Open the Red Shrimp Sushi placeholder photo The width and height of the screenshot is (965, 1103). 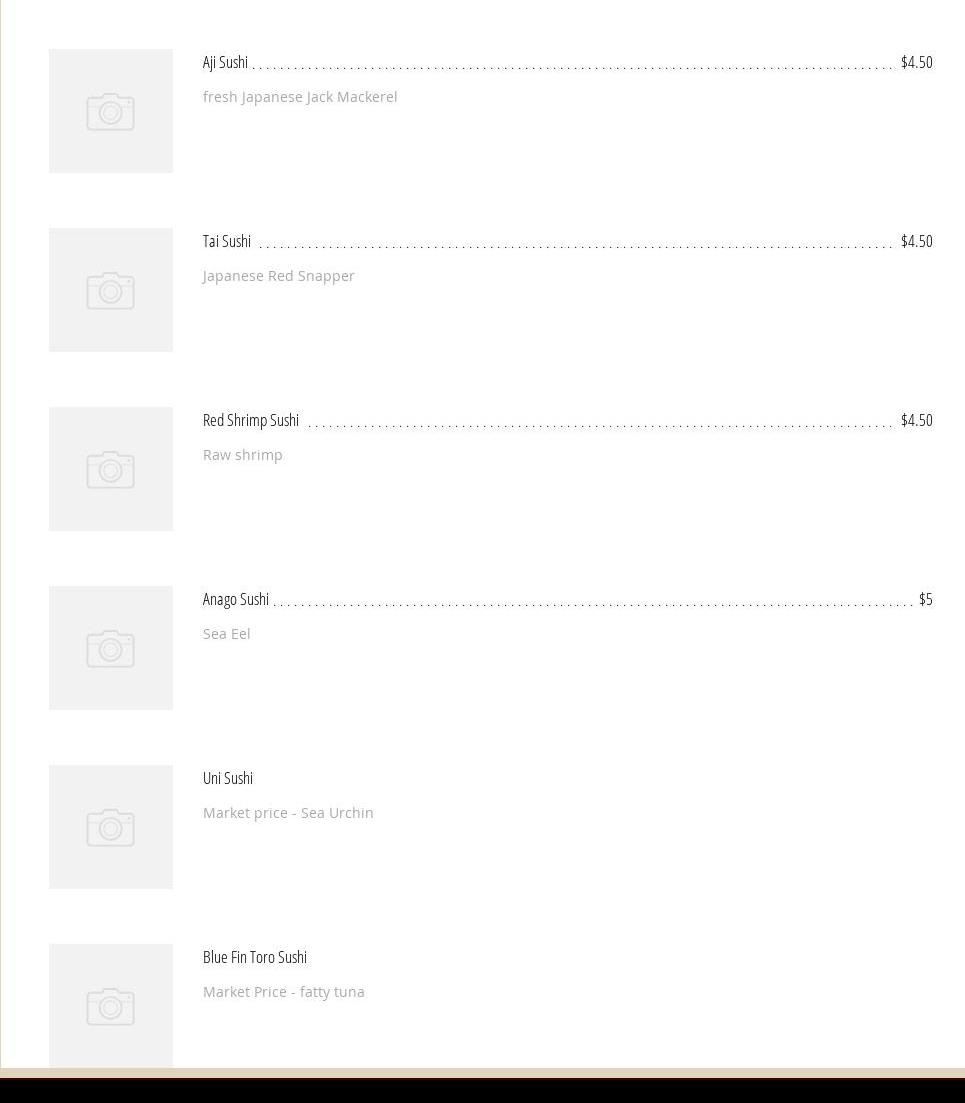click(111, 469)
